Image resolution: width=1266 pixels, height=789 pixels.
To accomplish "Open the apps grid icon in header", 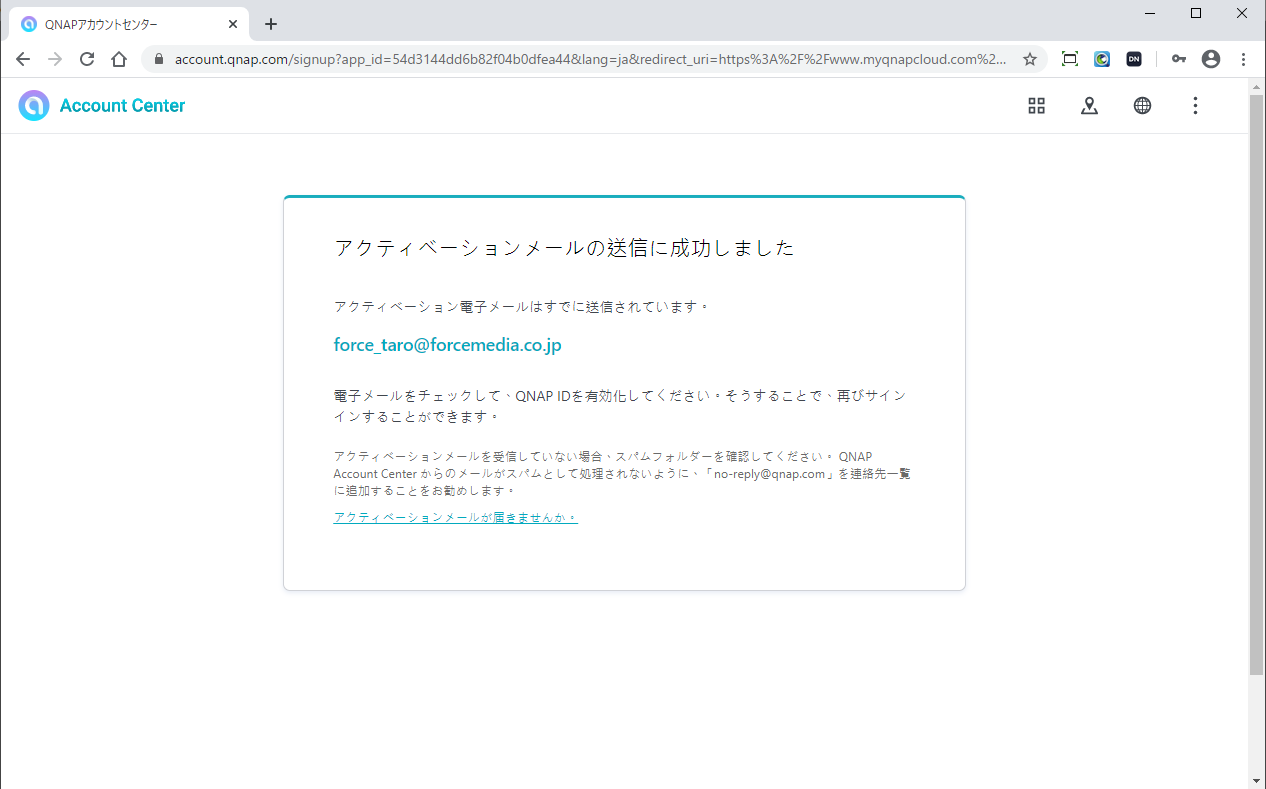I will (1036, 106).
